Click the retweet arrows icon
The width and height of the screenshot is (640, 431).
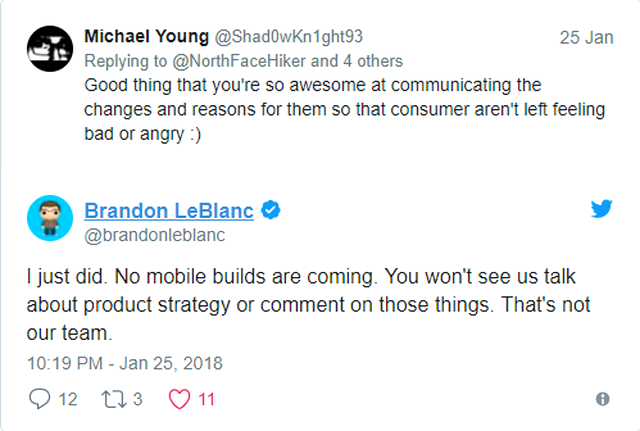pos(114,399)
